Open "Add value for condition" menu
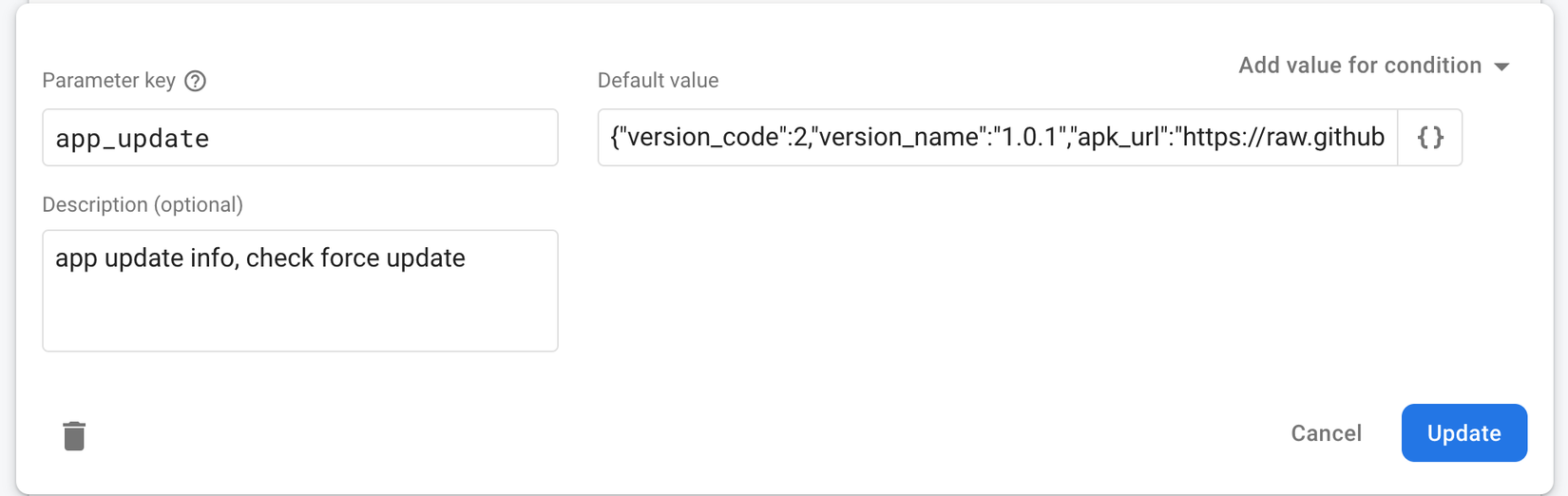The height and width of the screenshot is (496, 1568). click(1359, 66)
